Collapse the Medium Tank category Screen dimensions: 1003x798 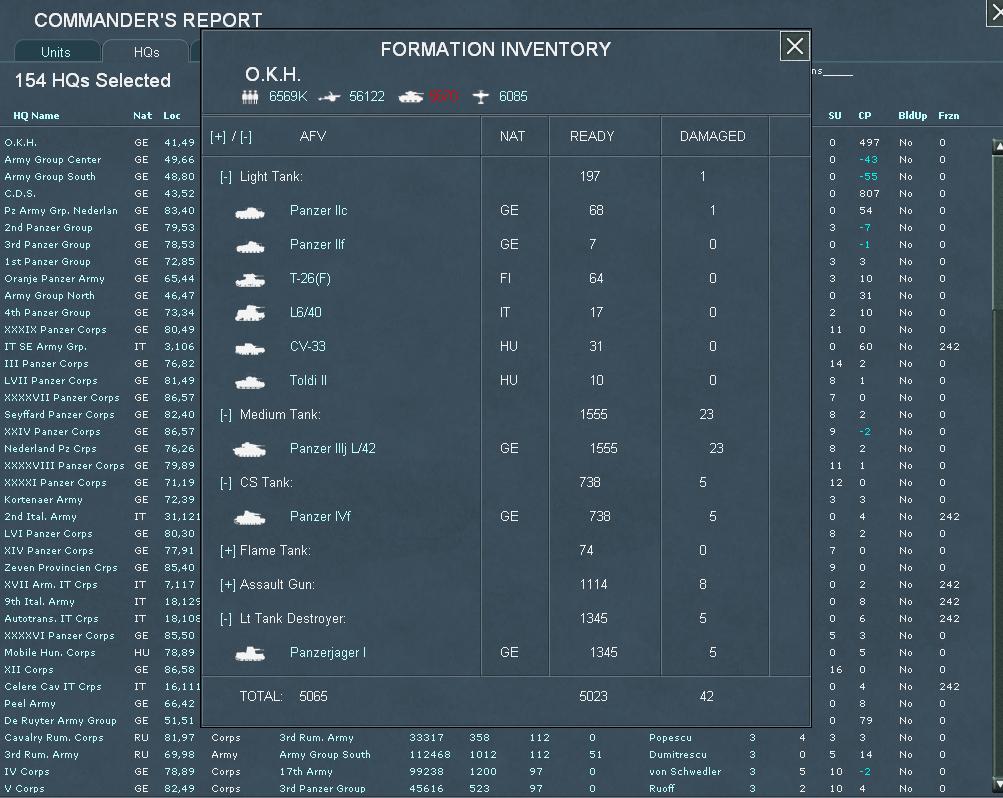coord(226,415)
